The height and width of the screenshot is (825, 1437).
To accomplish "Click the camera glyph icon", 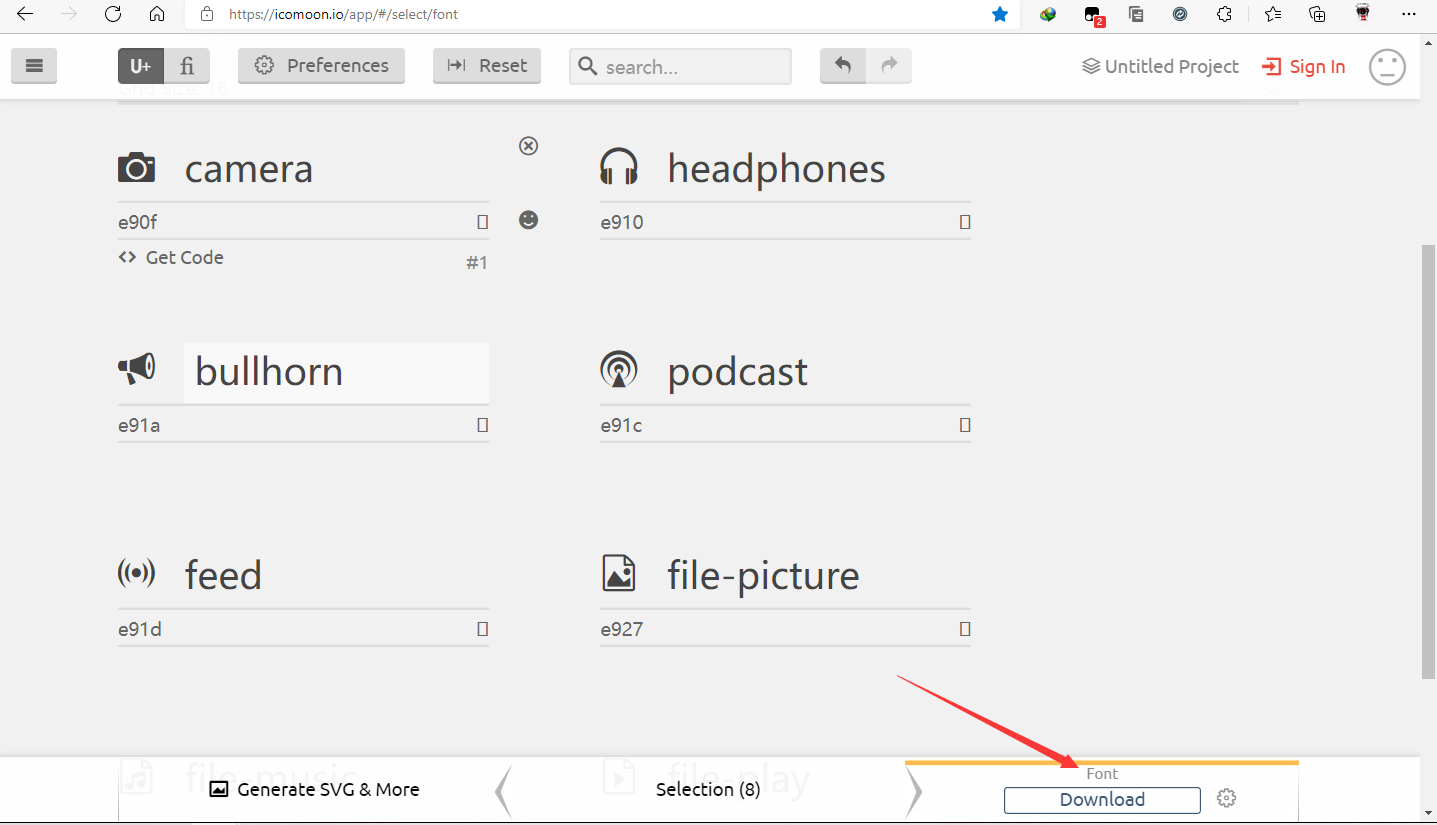I will pos(137,168).
